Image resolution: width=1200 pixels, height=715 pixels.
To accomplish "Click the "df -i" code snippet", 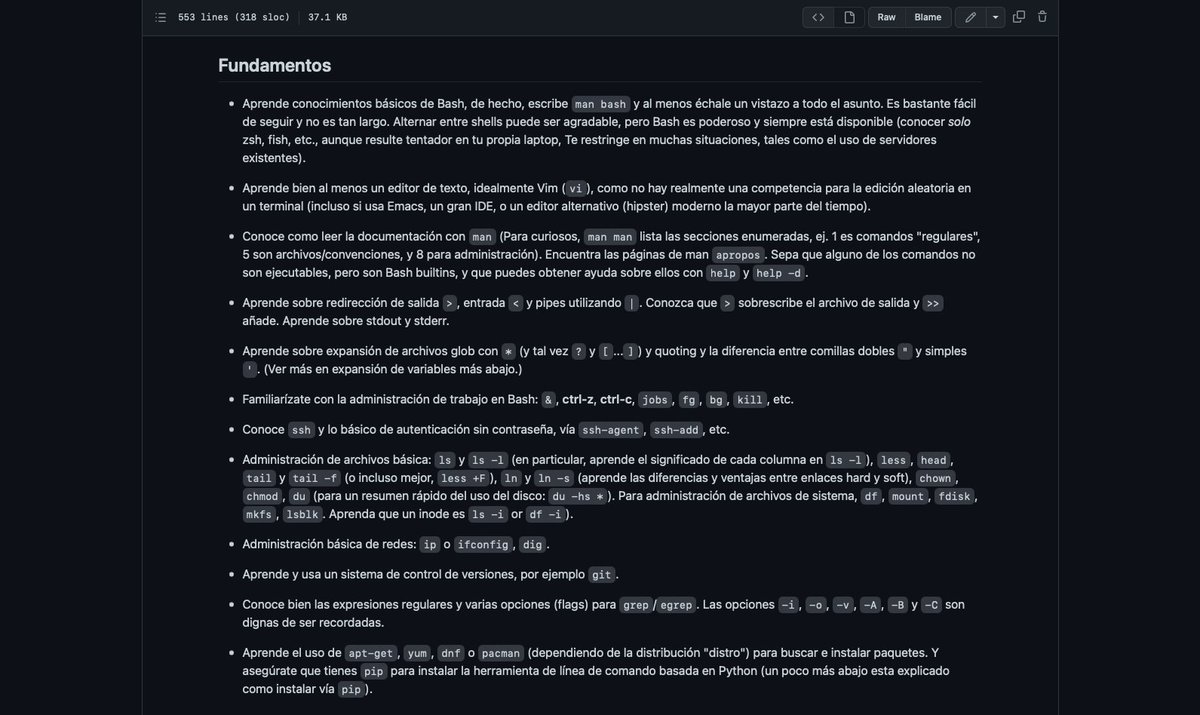I will pos(545,514).
